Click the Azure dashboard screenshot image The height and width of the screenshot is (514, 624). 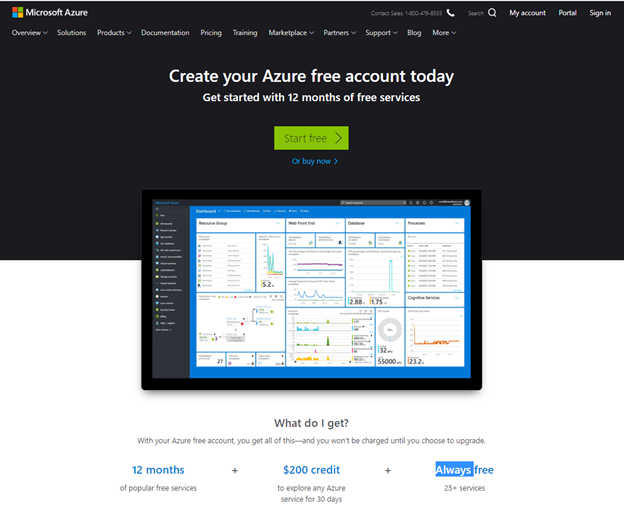[312, 289]
